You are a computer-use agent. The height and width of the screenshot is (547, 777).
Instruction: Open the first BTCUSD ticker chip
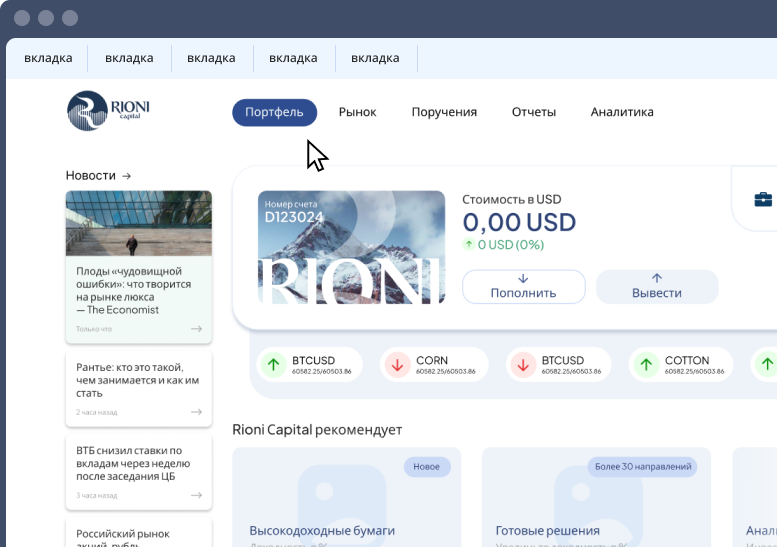click(310, 365)
